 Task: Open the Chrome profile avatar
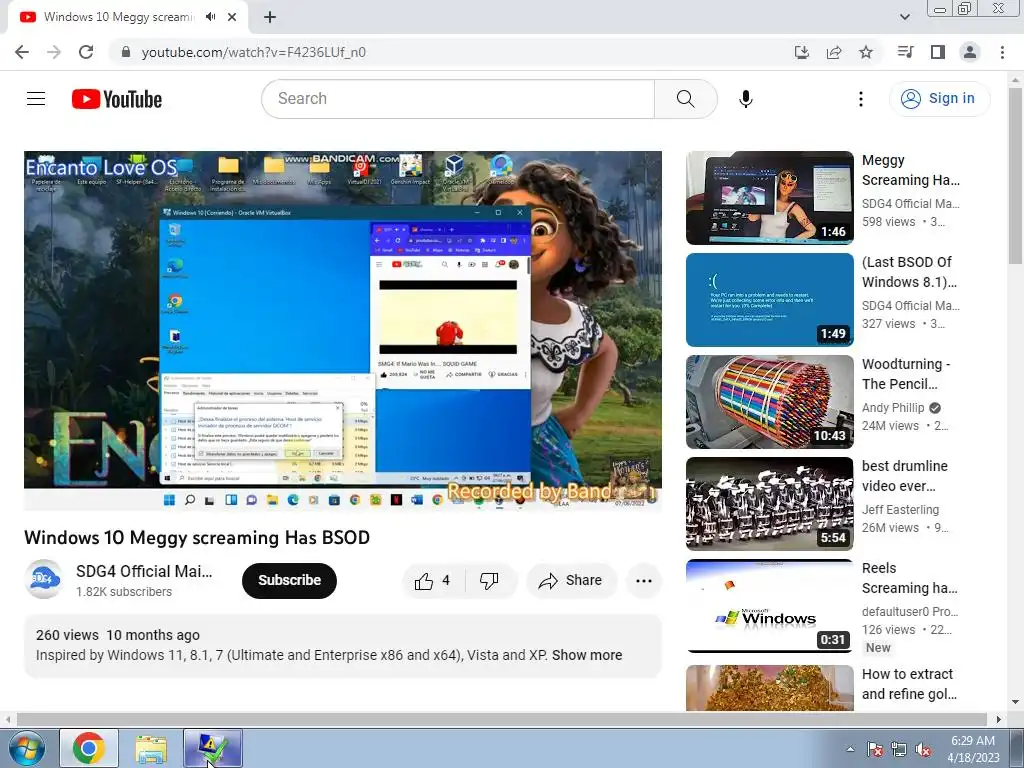[970, 52]
